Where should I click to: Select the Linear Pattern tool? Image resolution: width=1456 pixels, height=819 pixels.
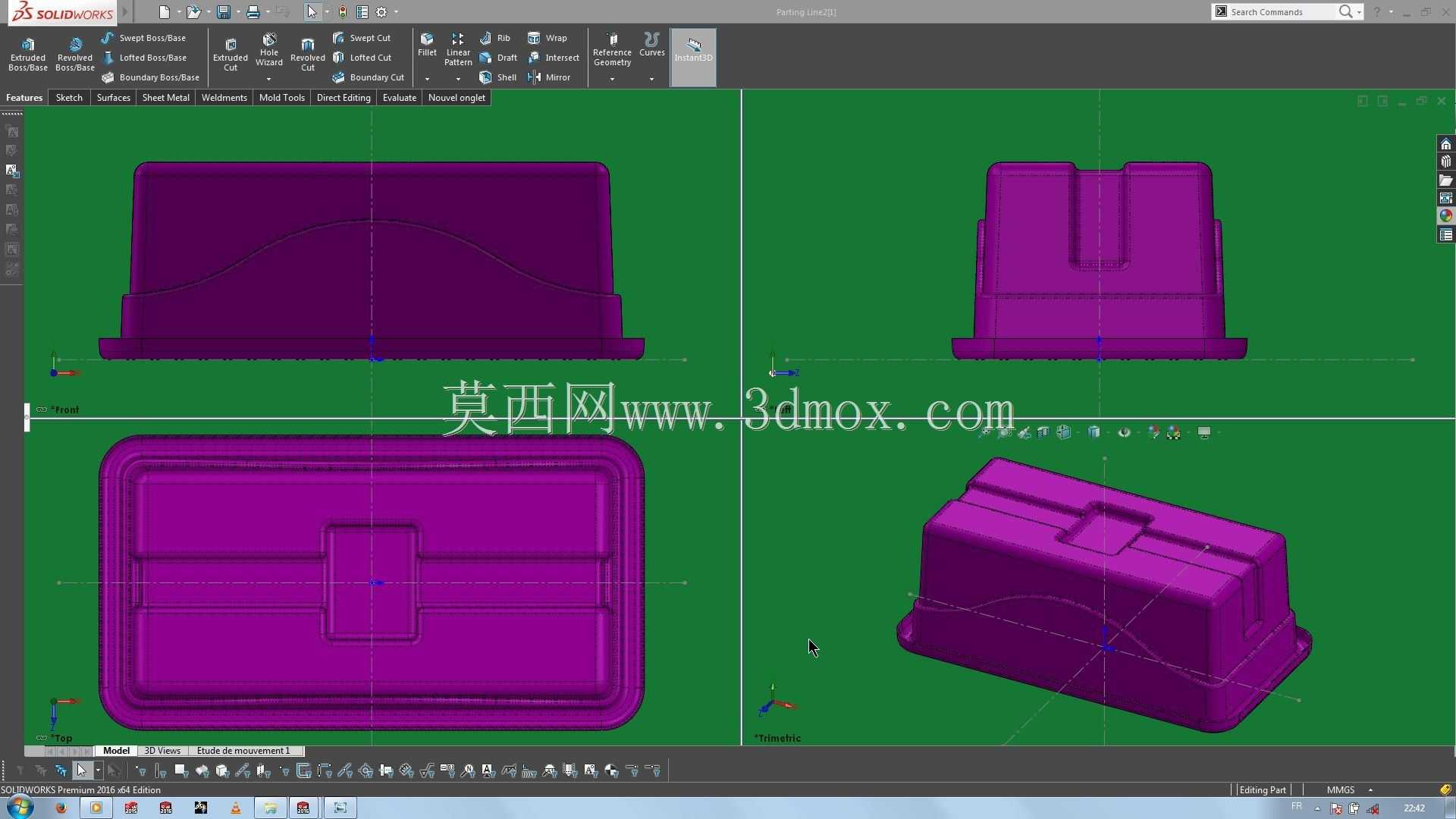click(458, 50)
